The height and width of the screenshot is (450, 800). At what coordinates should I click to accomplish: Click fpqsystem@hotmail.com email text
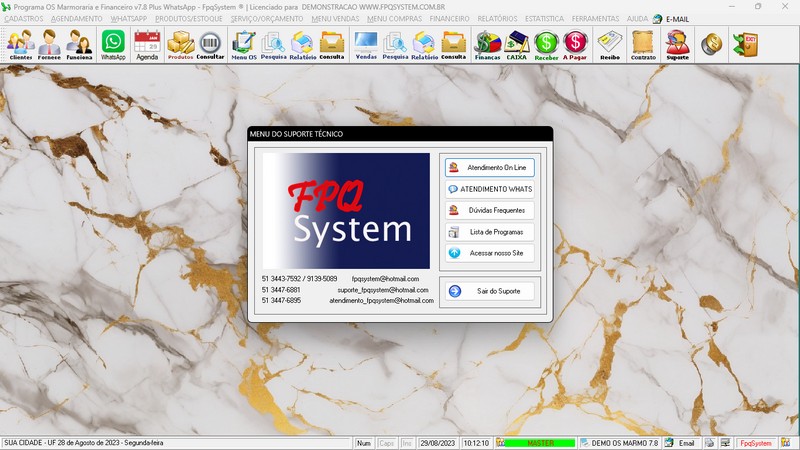click(385, 279)
